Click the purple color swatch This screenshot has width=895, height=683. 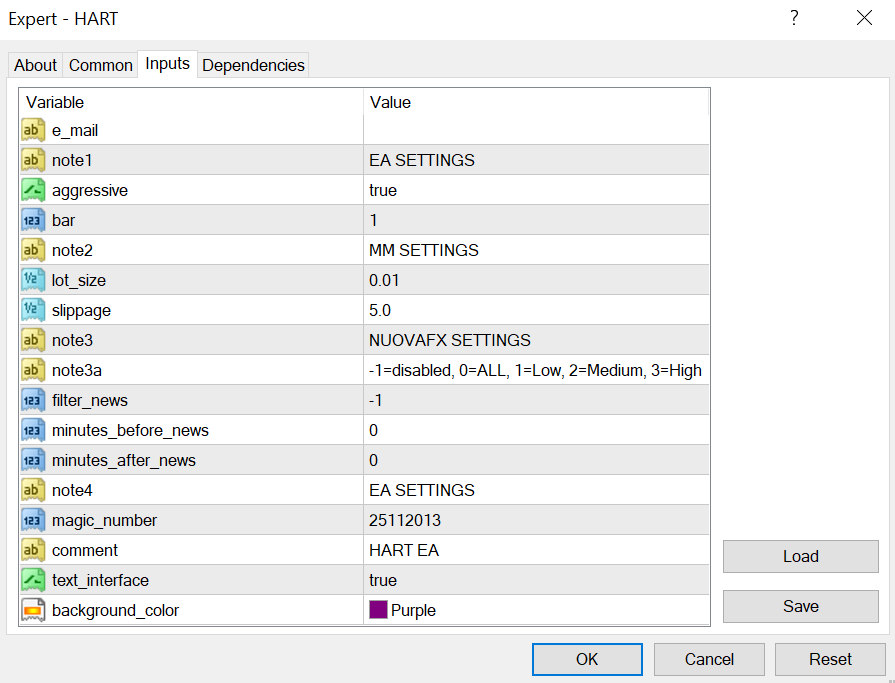378,610
